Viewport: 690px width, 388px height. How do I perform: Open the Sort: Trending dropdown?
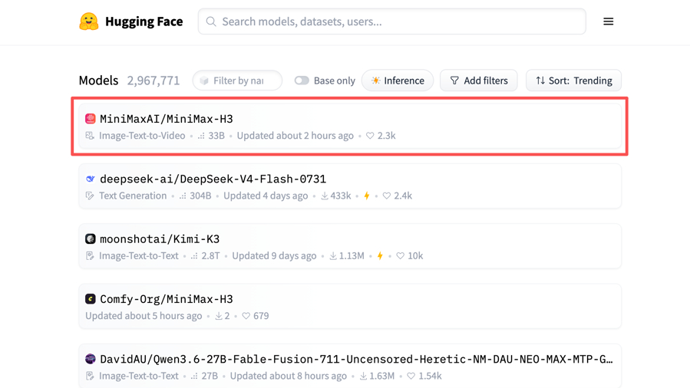coord(574,81)
